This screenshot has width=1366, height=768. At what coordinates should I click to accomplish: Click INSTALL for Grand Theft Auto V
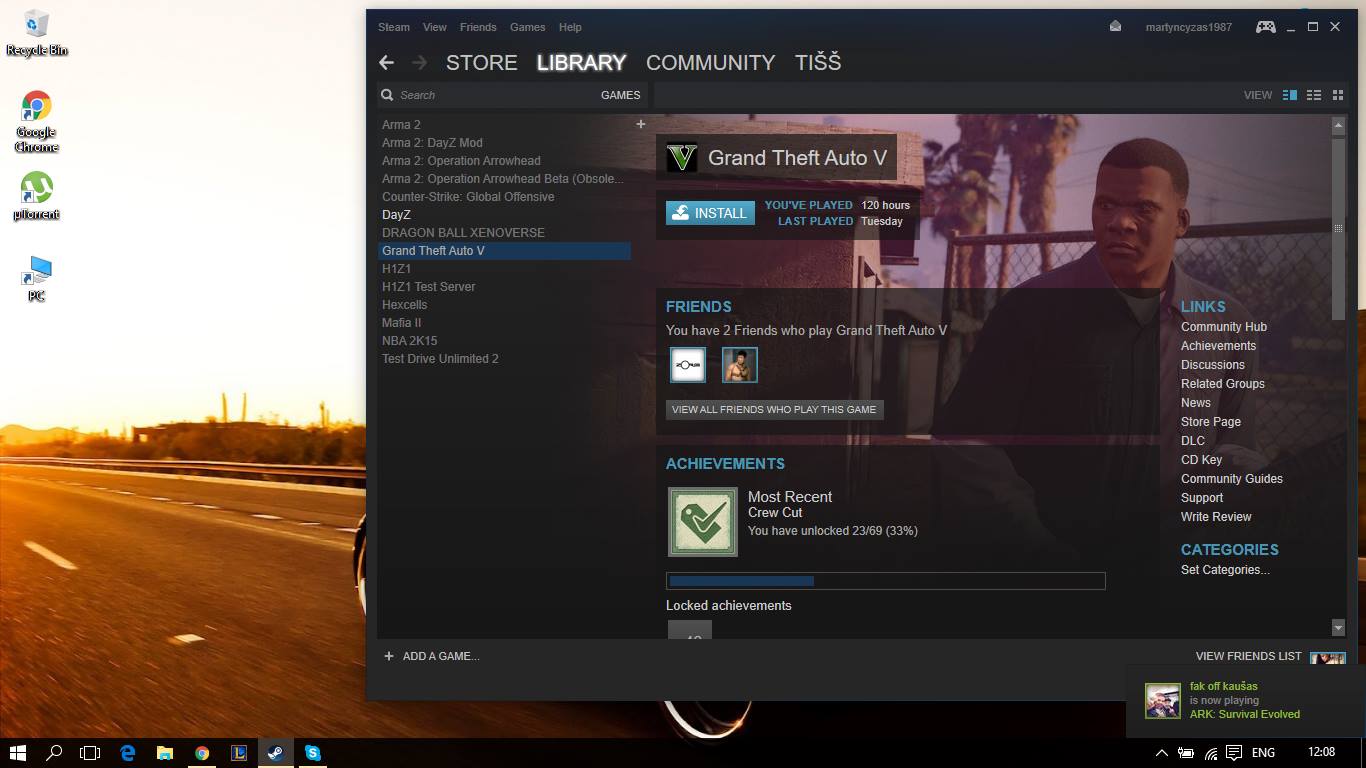711,213
